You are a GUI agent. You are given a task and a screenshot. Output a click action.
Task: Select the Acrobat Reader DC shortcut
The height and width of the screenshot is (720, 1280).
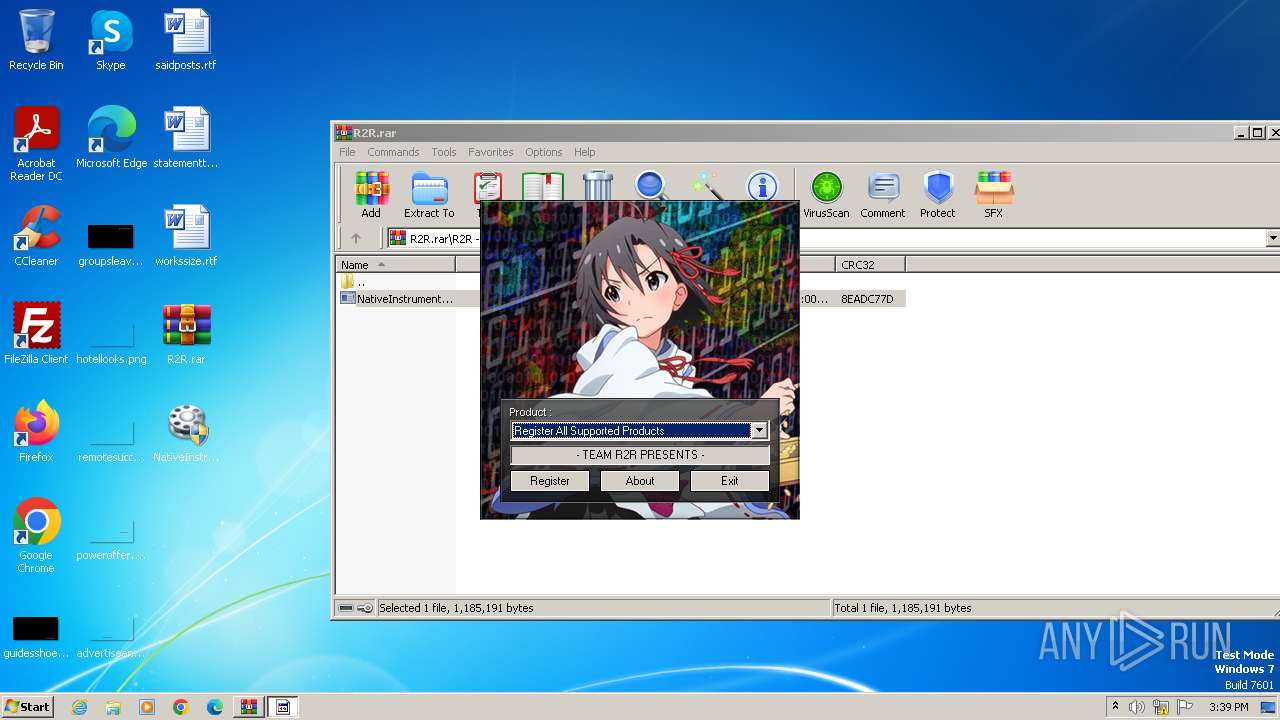point(36,144)
